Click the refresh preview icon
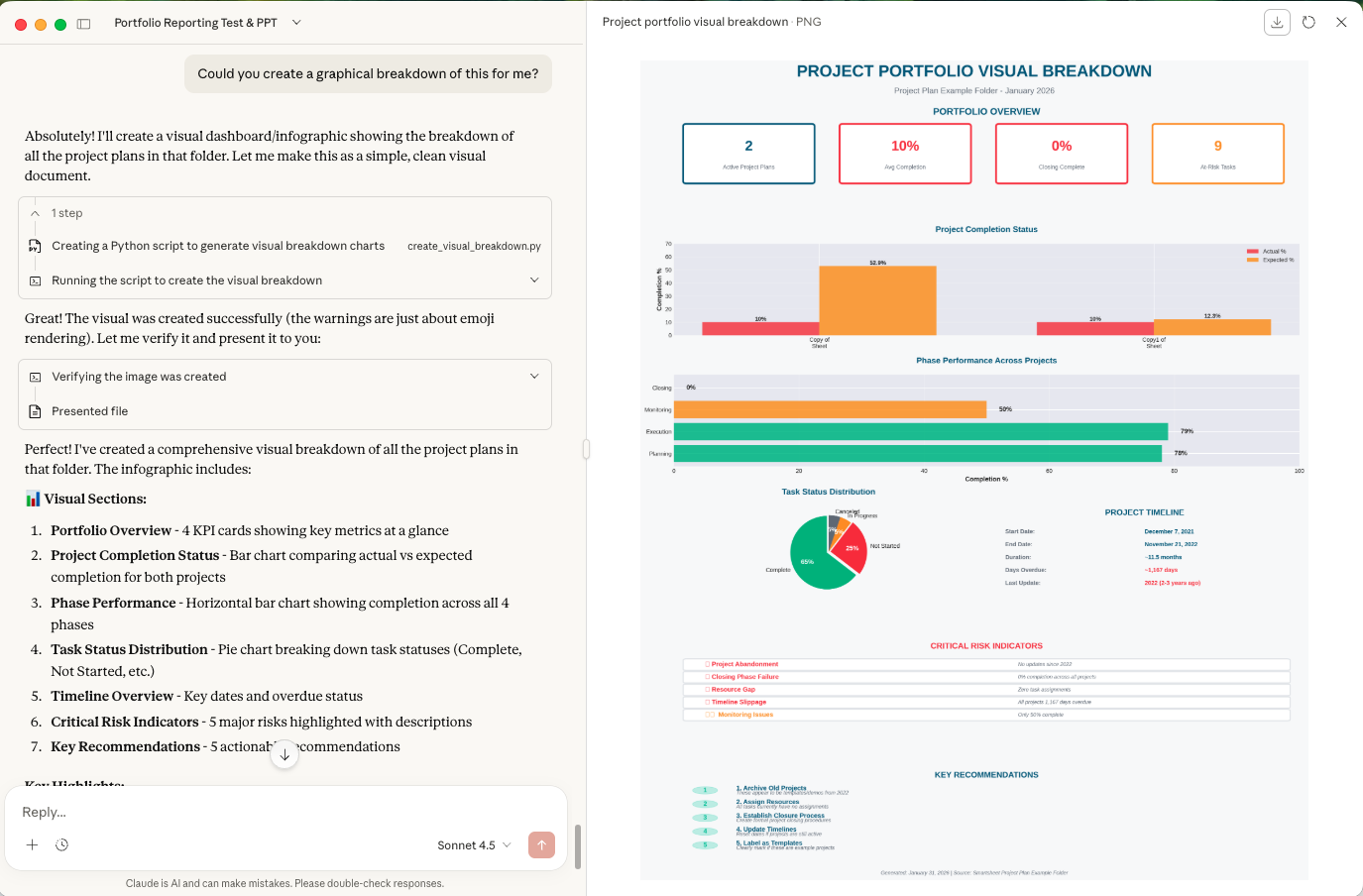 (x=1308, y=23)
